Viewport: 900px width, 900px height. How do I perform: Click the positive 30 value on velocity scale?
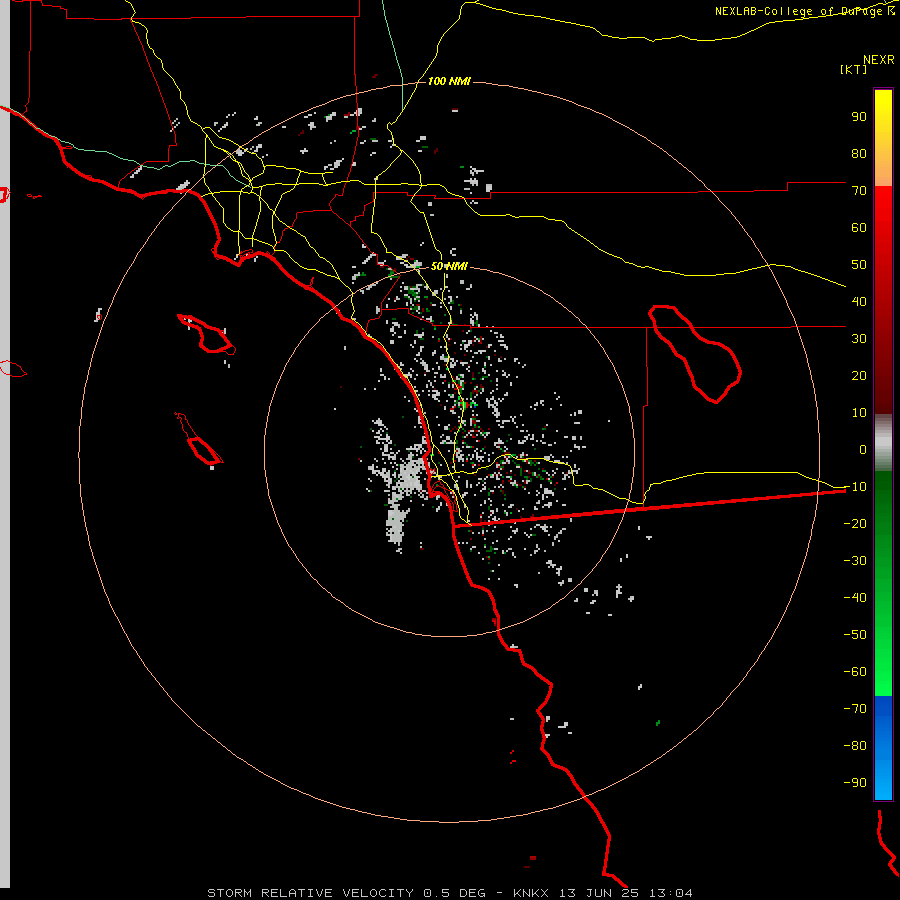(x=859, y=339)
